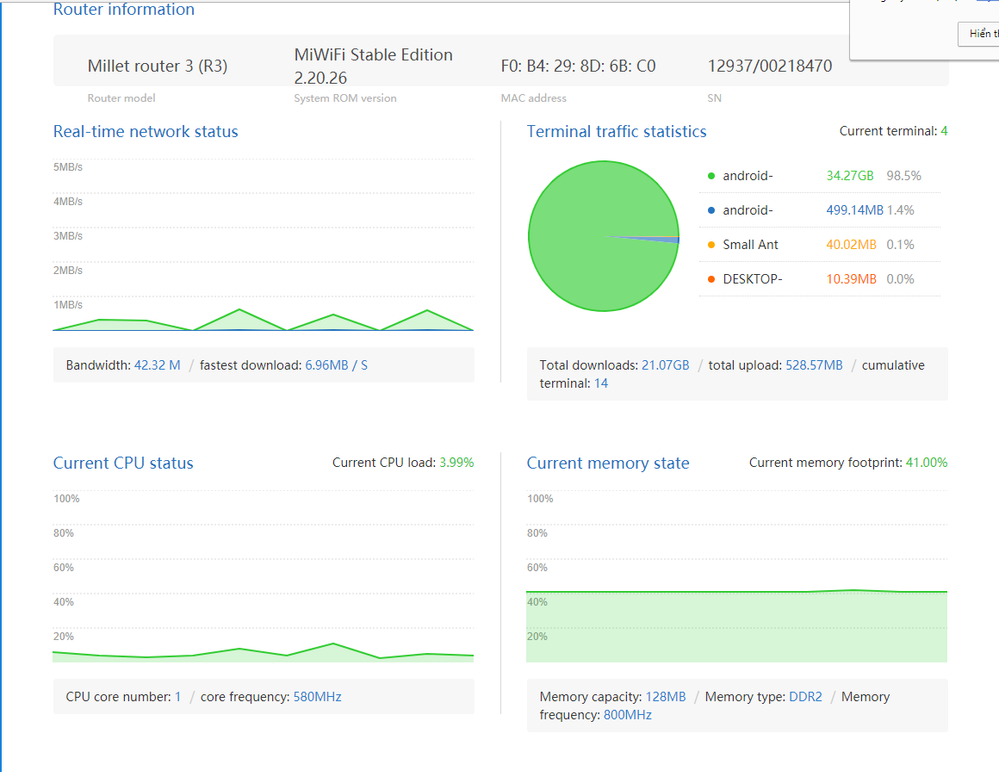Click the memory footprint 41.00% value

(926, 463)
